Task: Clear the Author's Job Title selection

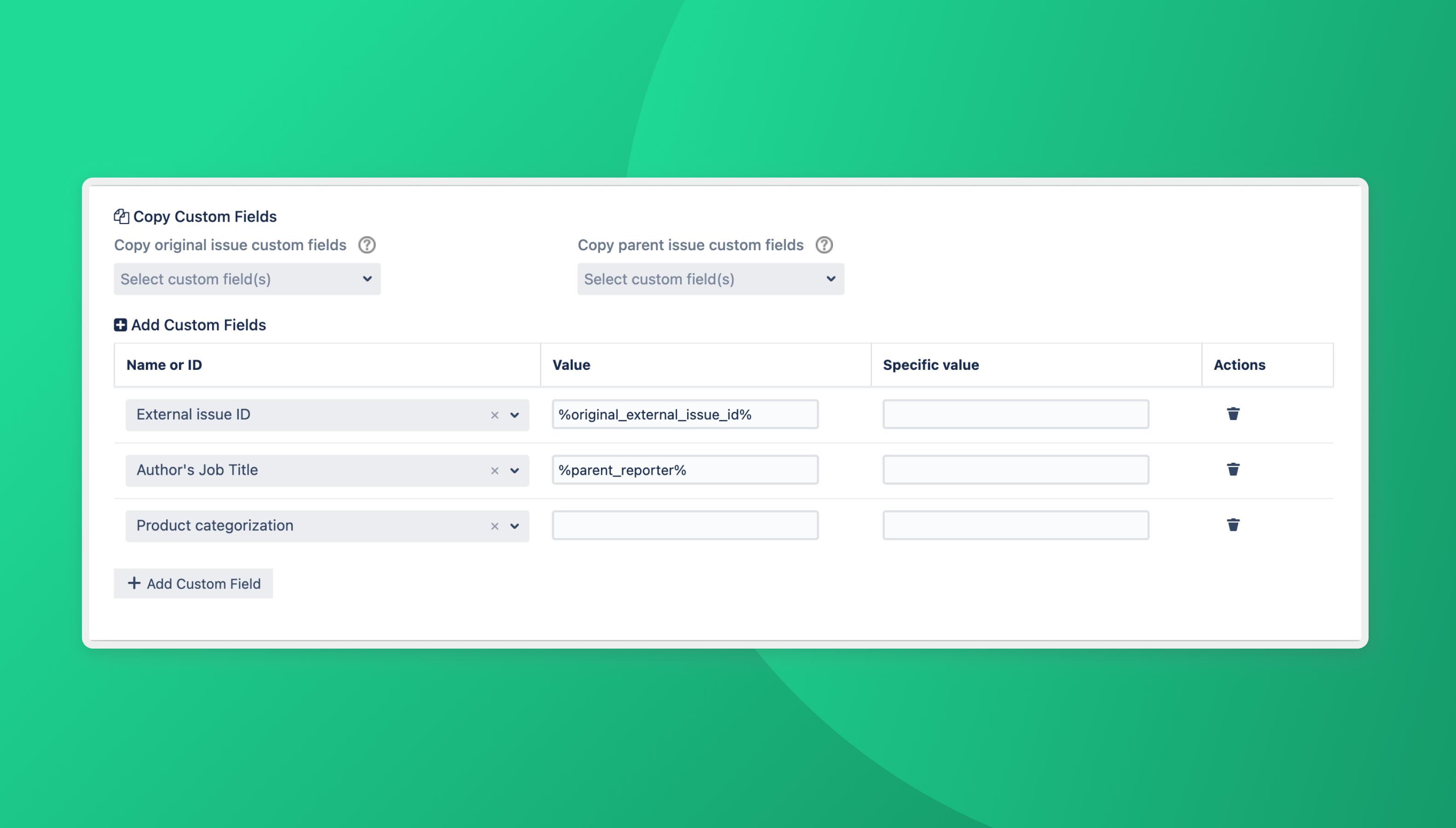Action: point(494,471)
